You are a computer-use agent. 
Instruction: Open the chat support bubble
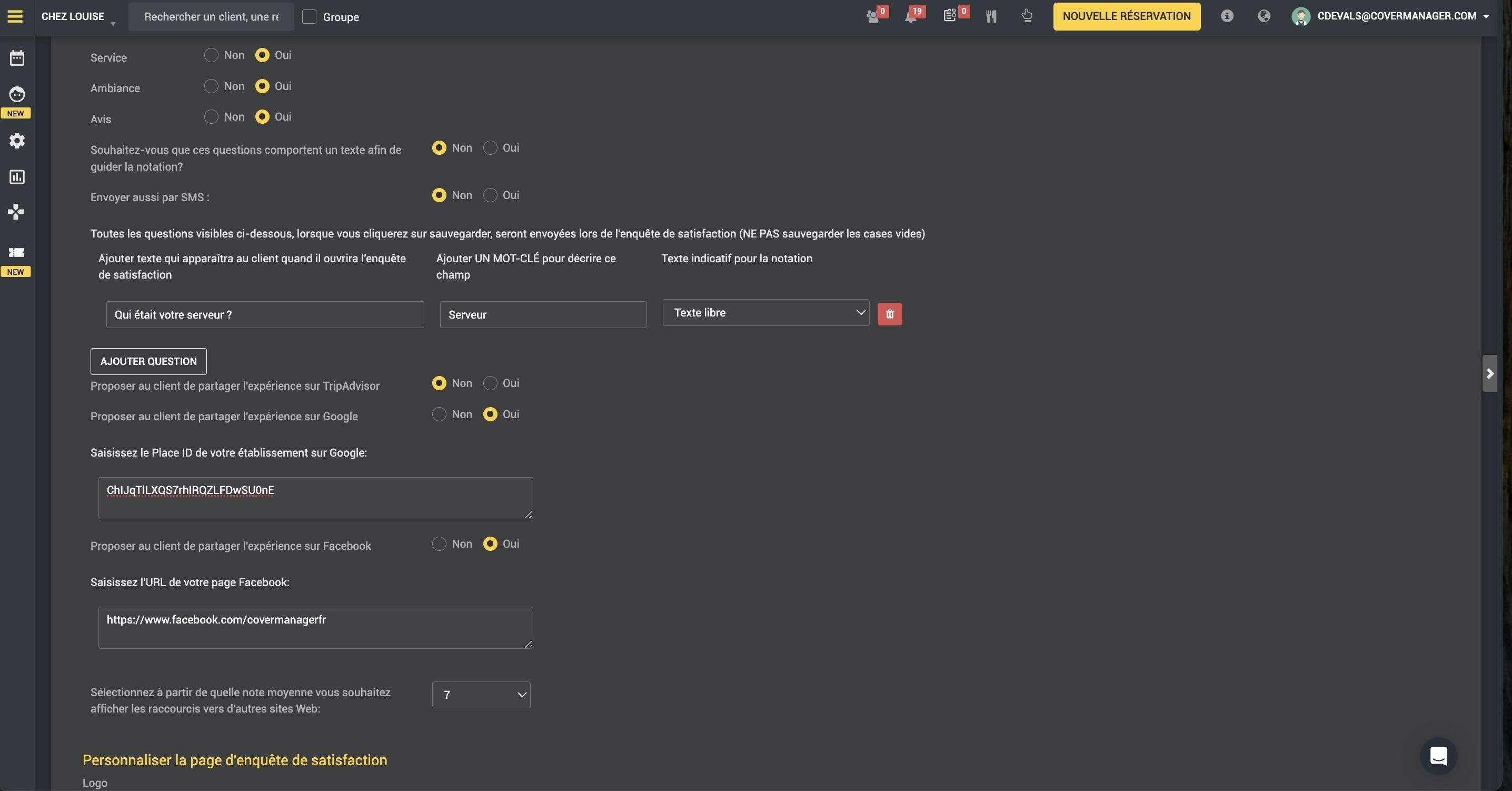coord(1438,756)
